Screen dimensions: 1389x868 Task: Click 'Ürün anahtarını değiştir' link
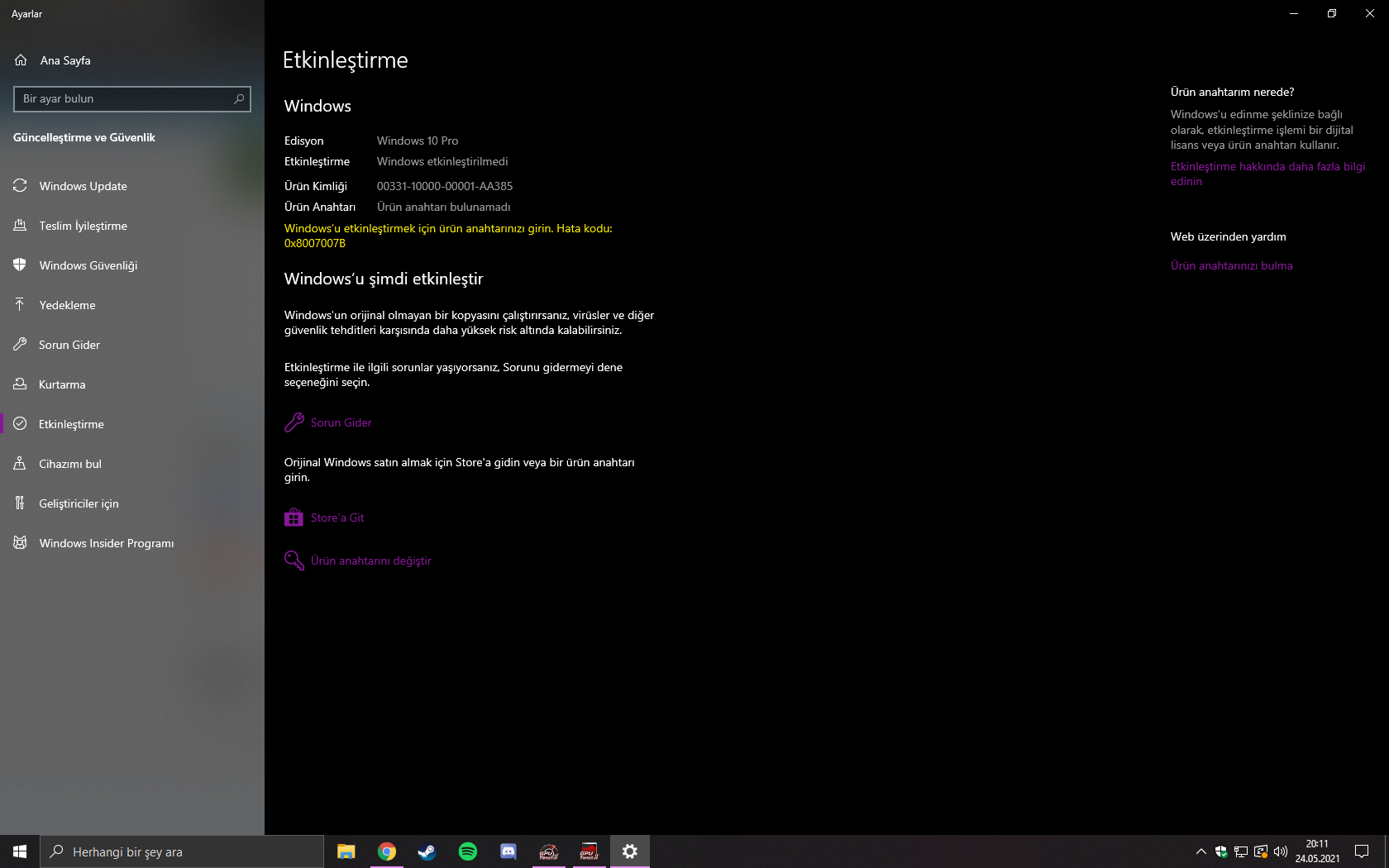tap(358, 560)
